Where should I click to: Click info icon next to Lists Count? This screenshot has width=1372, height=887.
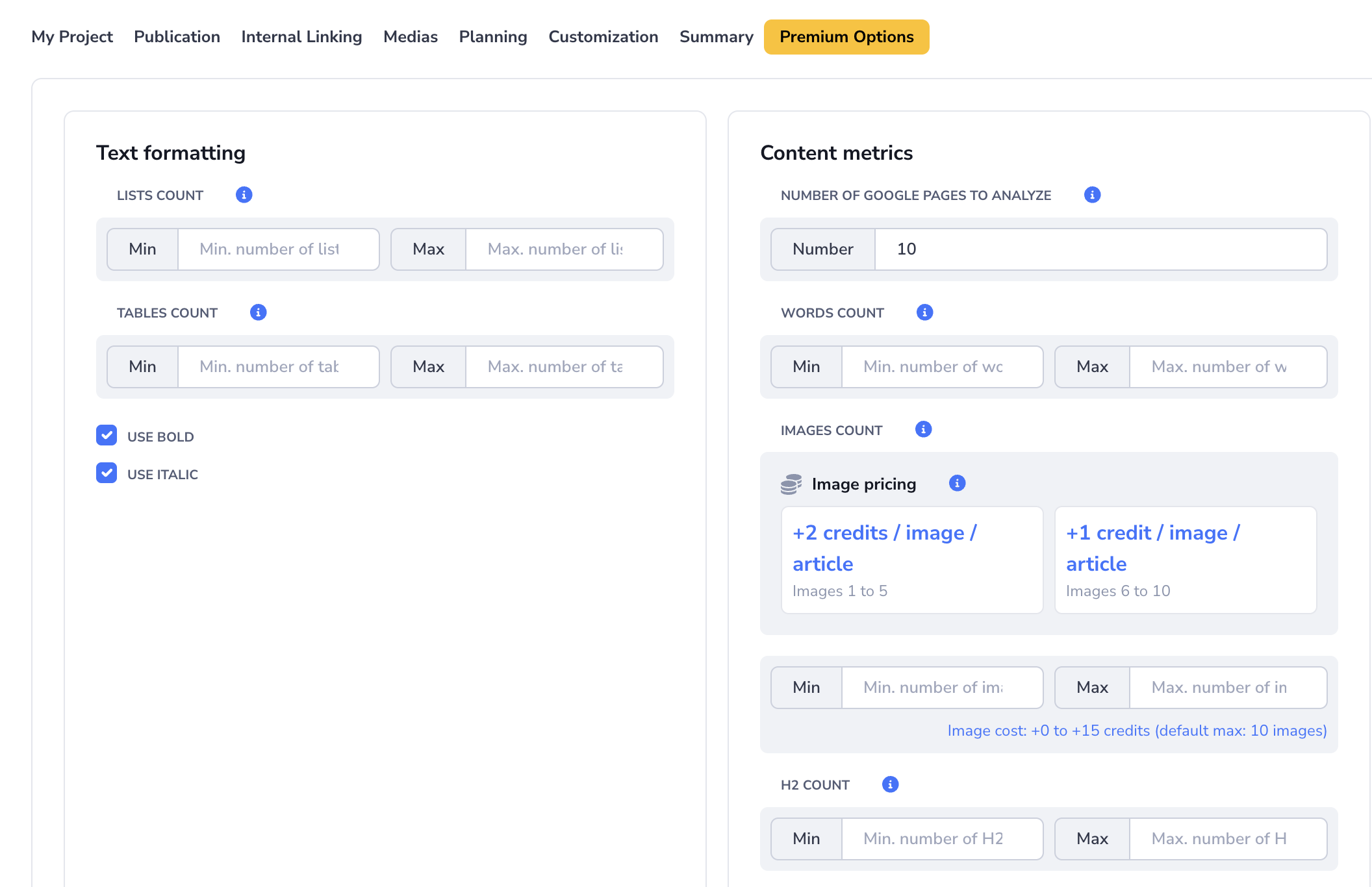244,195
